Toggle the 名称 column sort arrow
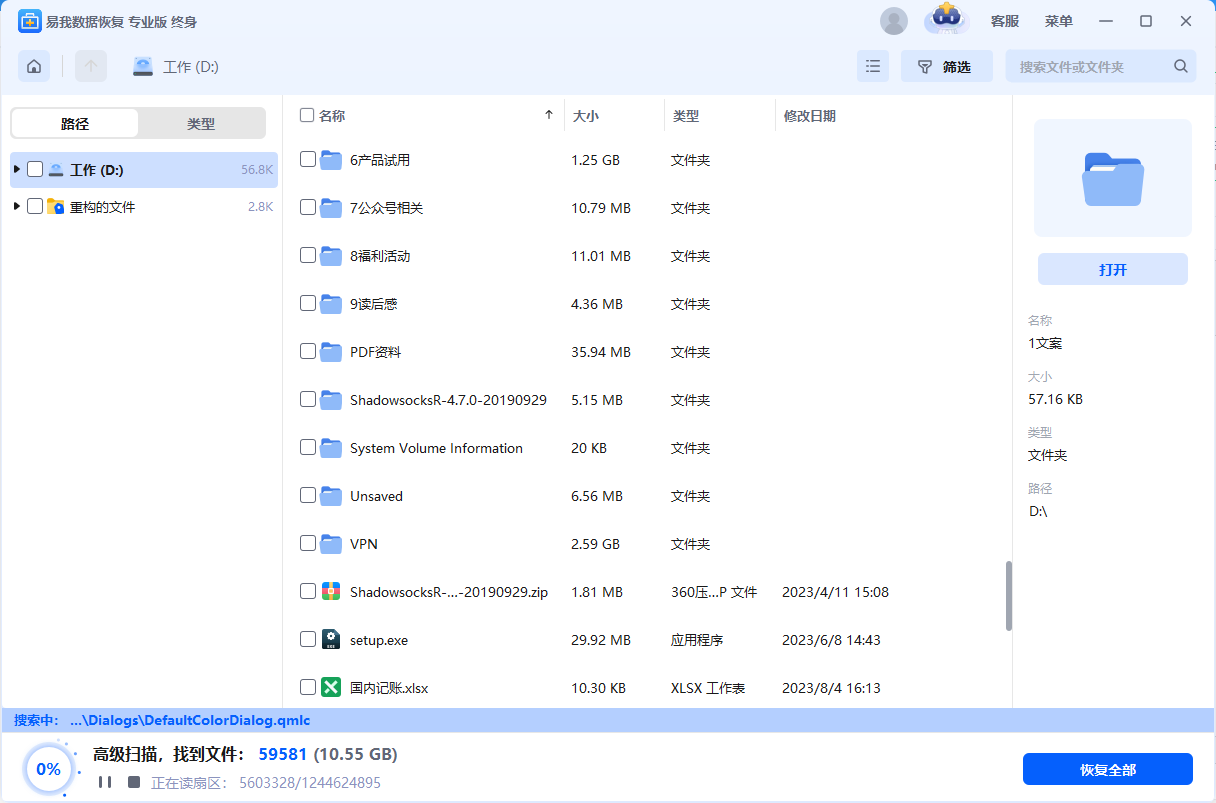This screenshot has width=1216, height=803. pos(548,115)
